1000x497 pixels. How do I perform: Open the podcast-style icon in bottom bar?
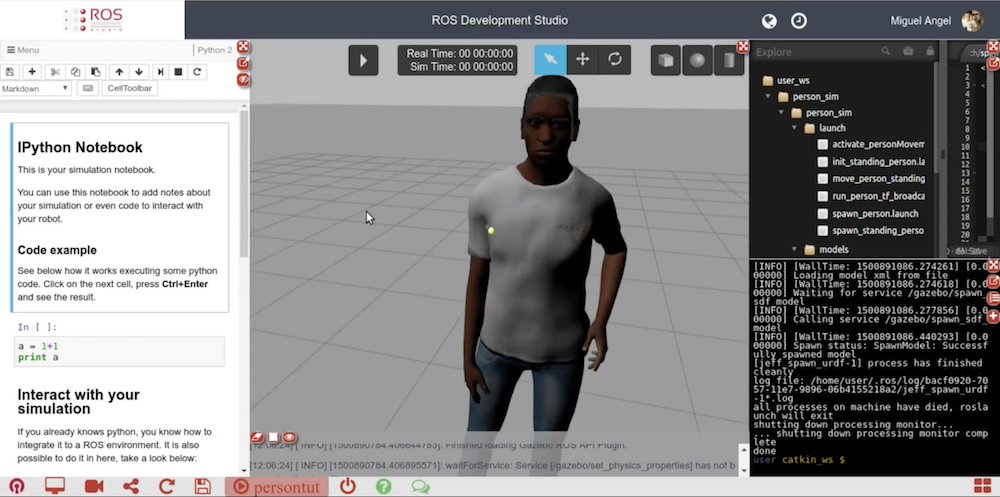click(17, 486)
